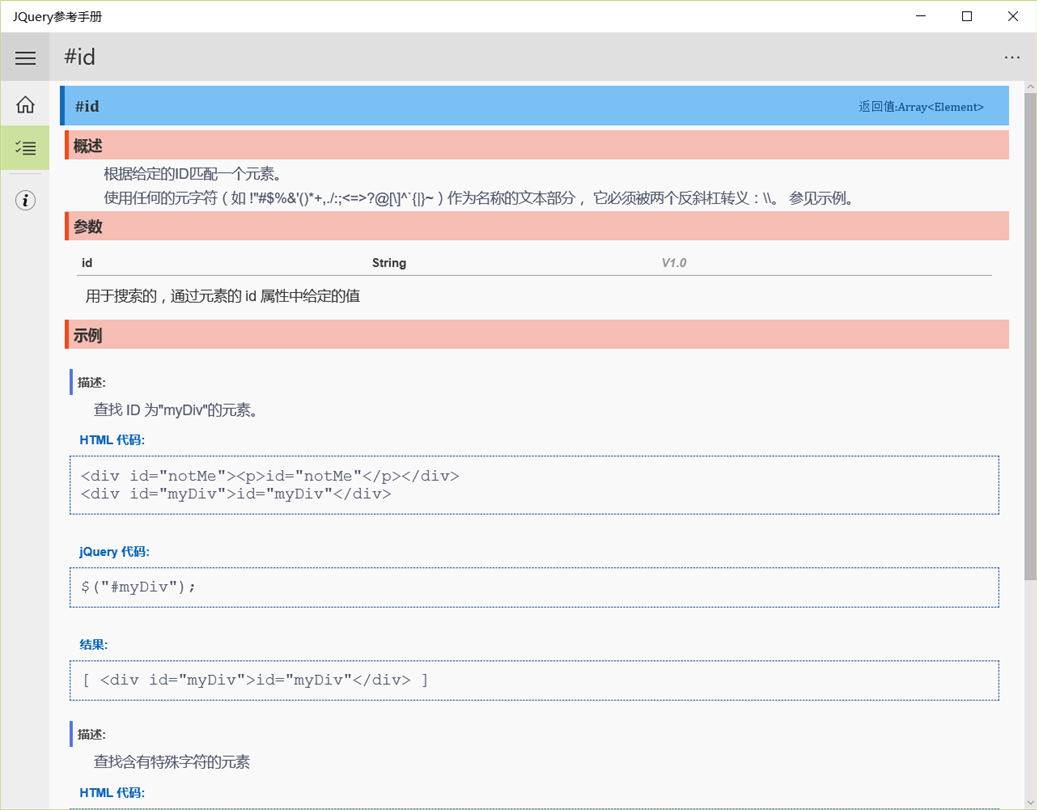Click the first HTML 代码: label

click(112, 440)
